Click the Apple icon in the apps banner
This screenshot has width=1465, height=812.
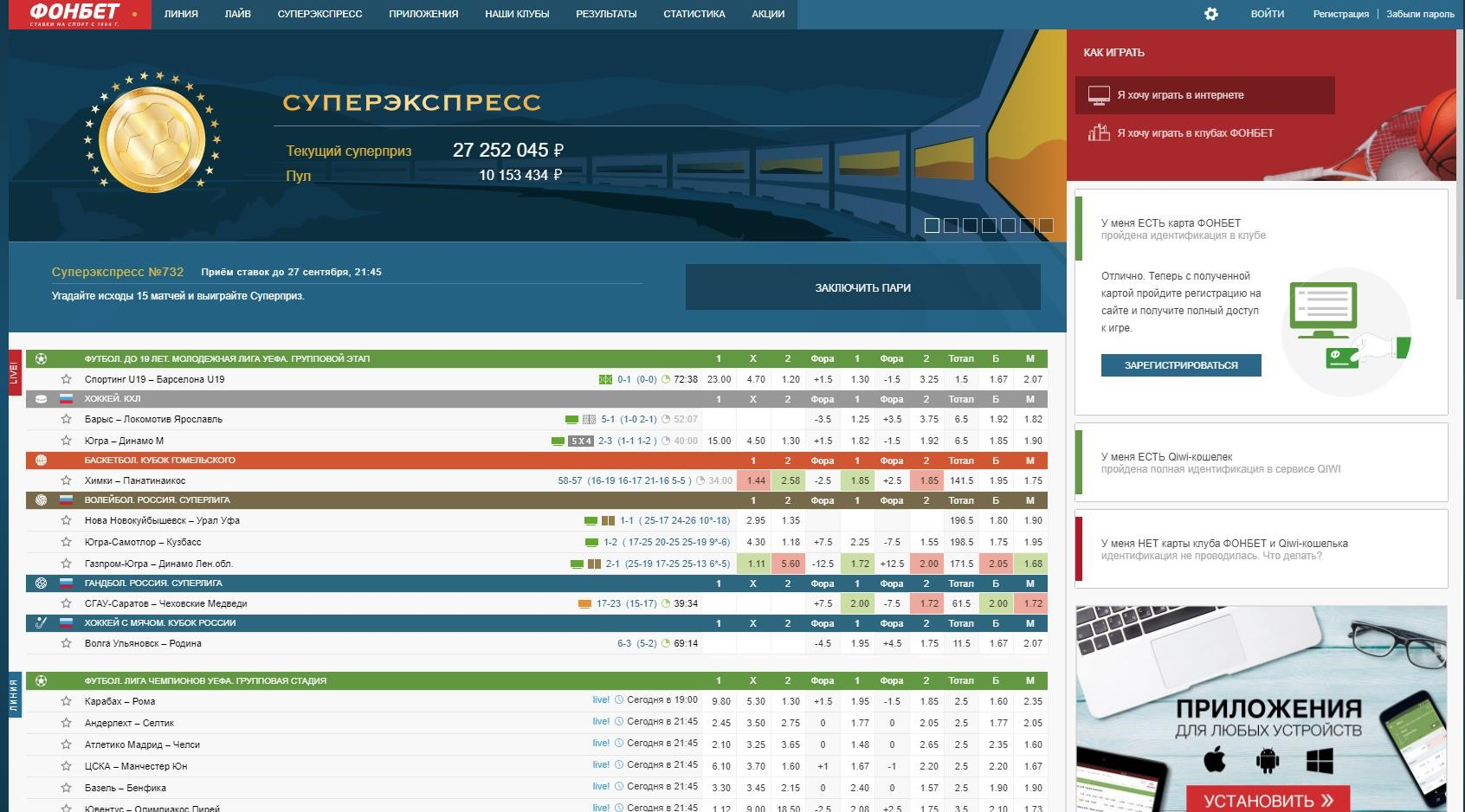[x=1215, y=761]
